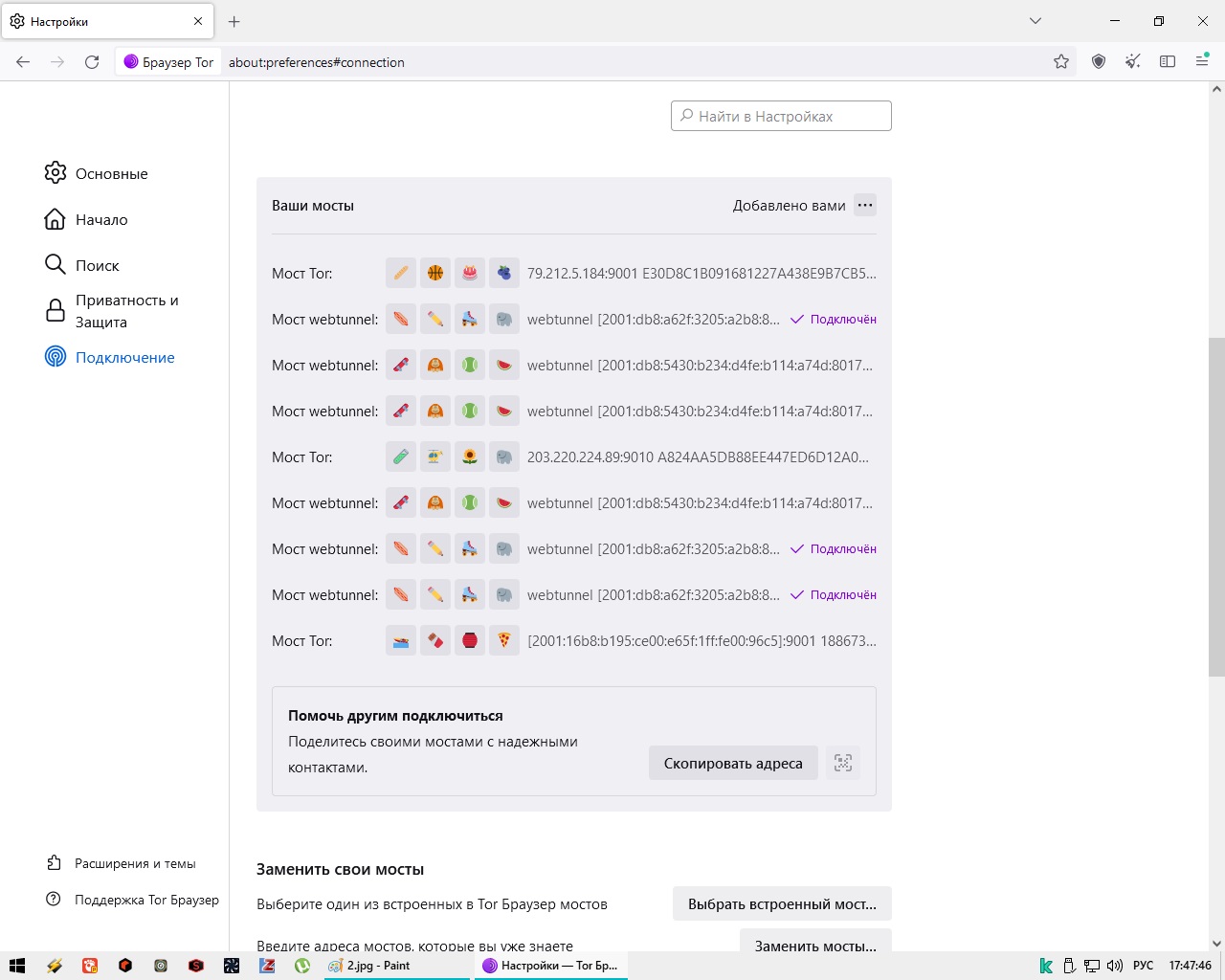The width and height of the screenshot is (1225, 980).
Task: Click the pizza emoji in the 2001:16b8 bridge row
Action: tap(504, 640)
